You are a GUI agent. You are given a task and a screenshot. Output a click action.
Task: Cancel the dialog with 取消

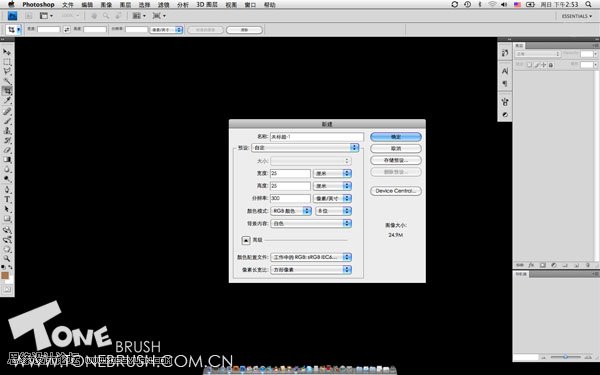coord(396,148)
